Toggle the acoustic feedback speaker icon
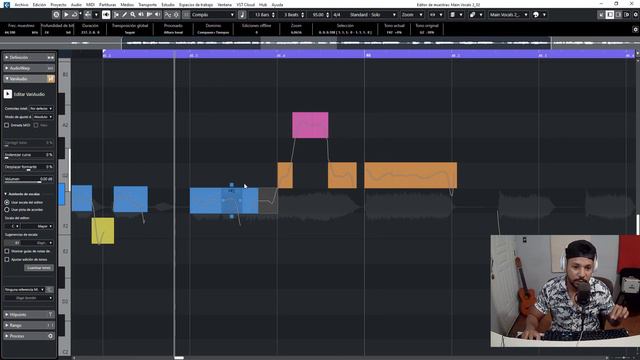This screenshot has height=360, width=640. [106, 15]
